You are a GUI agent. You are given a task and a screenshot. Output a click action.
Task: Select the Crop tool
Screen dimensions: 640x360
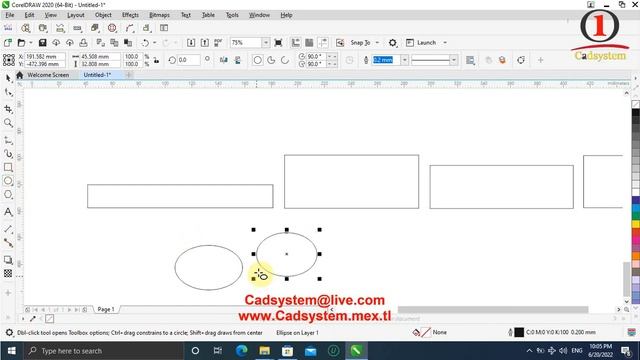tap(8, 109)
